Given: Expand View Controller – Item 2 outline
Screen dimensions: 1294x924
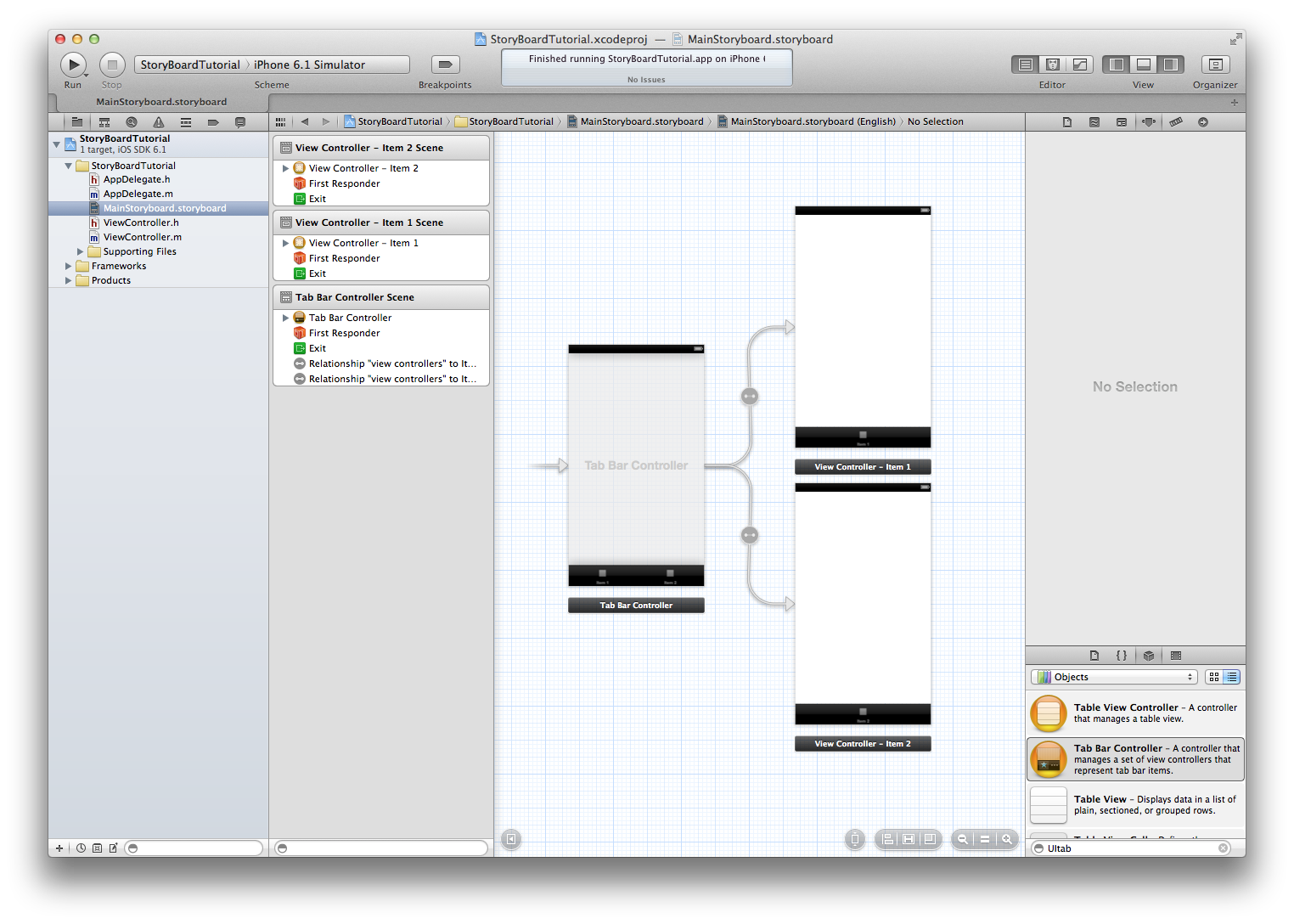Looking at the screenshot, I should (286, 168).
